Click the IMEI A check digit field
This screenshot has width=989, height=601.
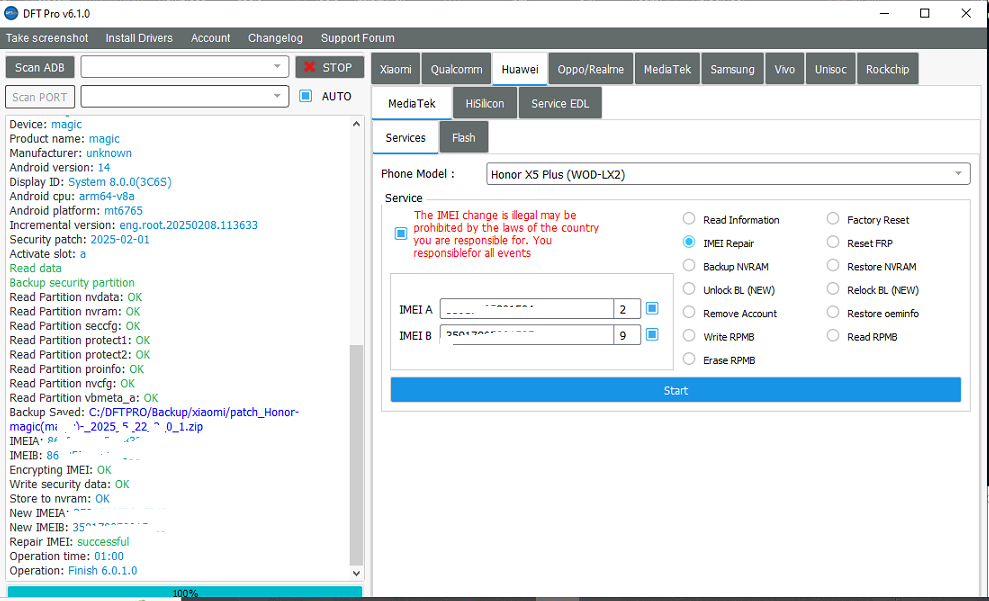tap(626, 308)
